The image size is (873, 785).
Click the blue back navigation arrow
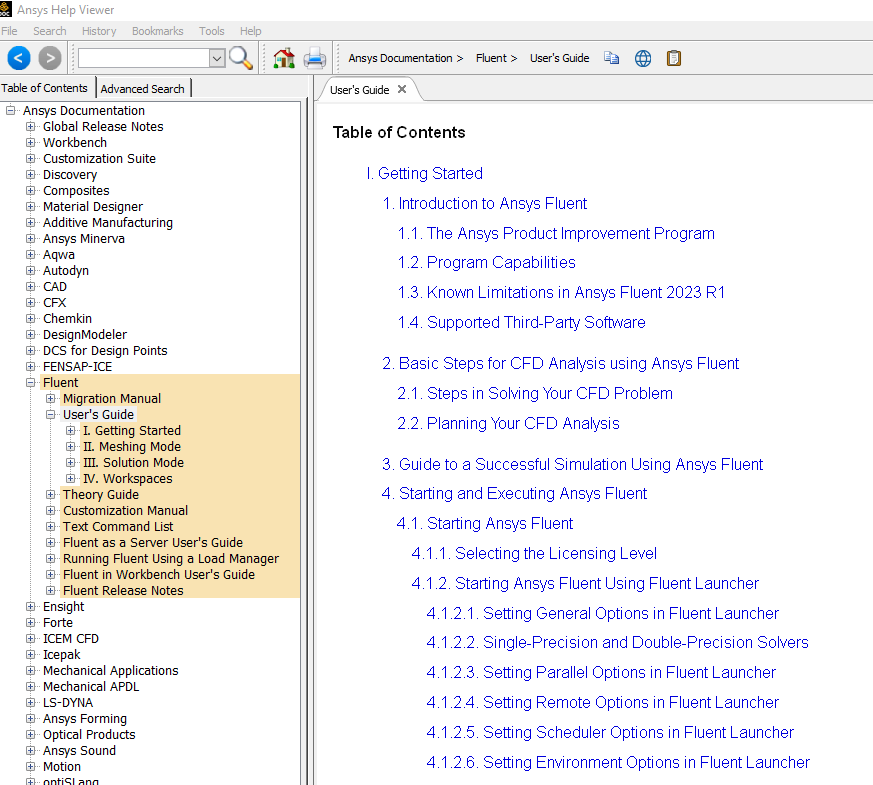pos(19,58)
